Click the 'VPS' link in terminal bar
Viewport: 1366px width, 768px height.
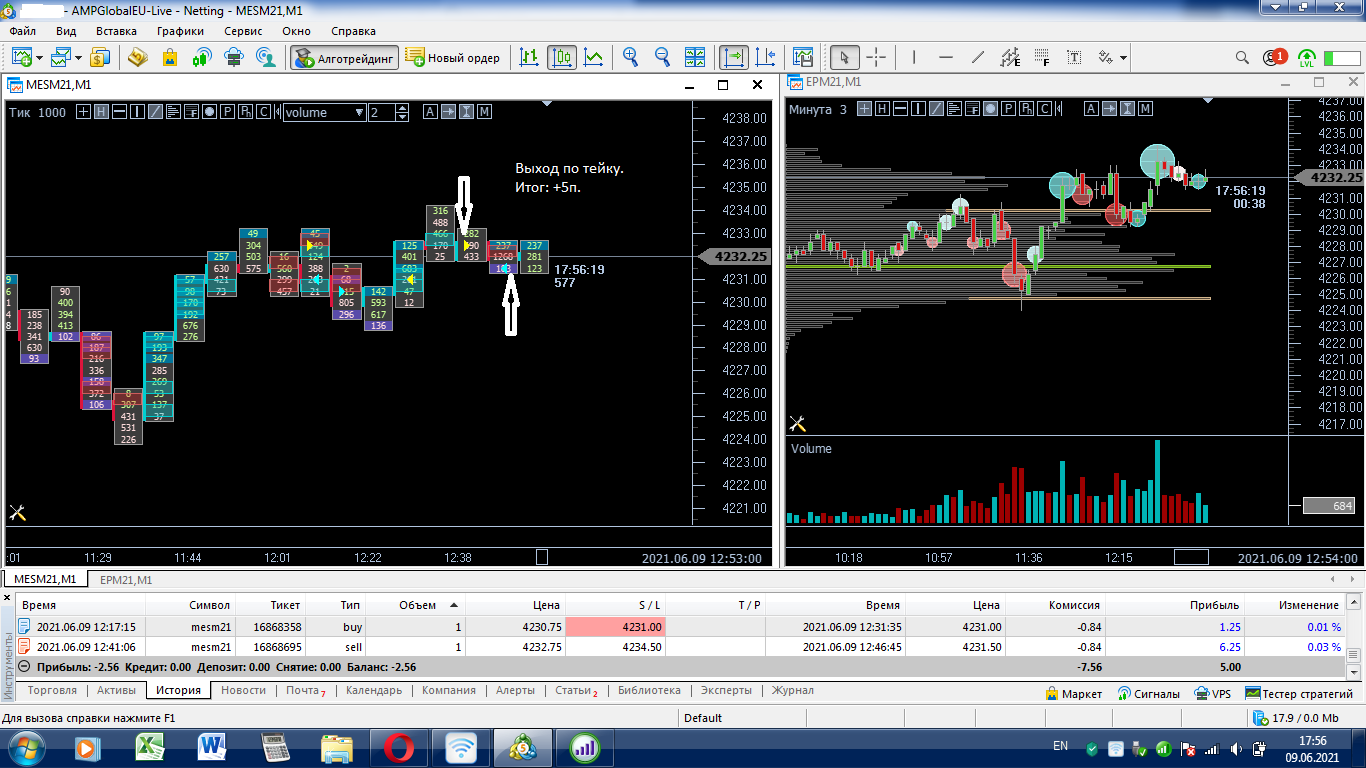[1213, 693]
